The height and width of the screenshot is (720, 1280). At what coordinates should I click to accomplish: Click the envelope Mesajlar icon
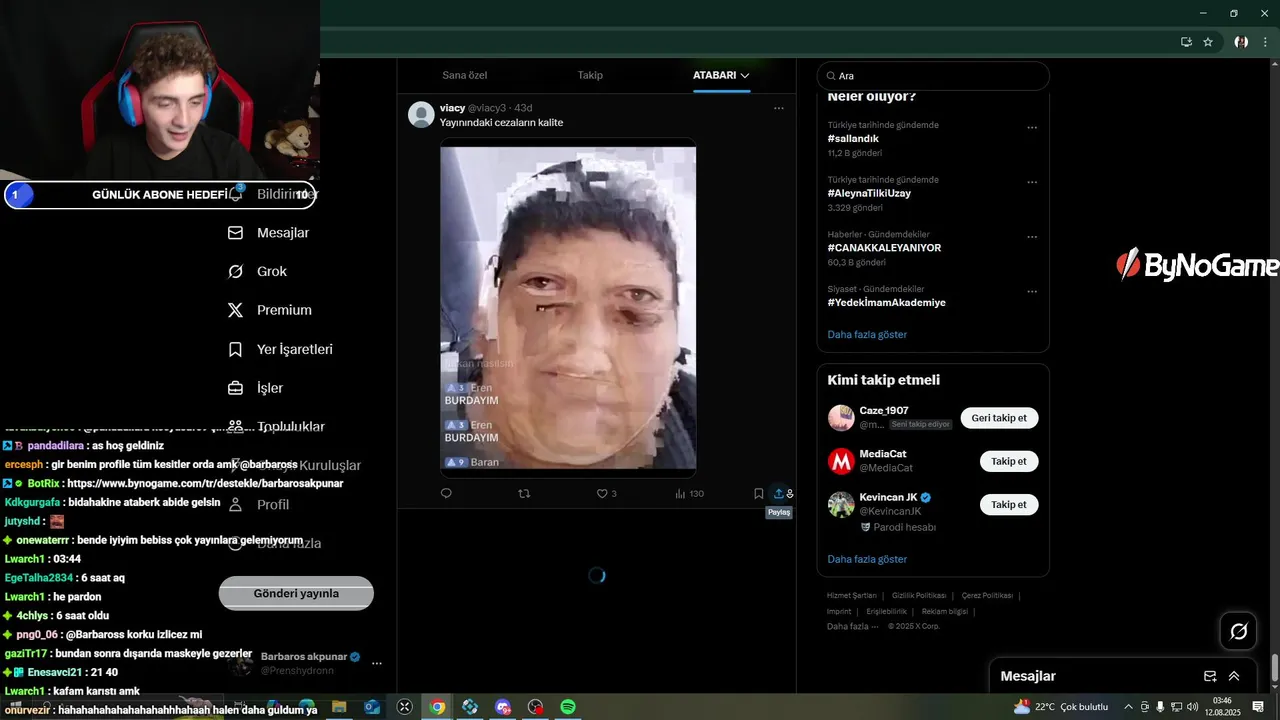pos(236,232)
